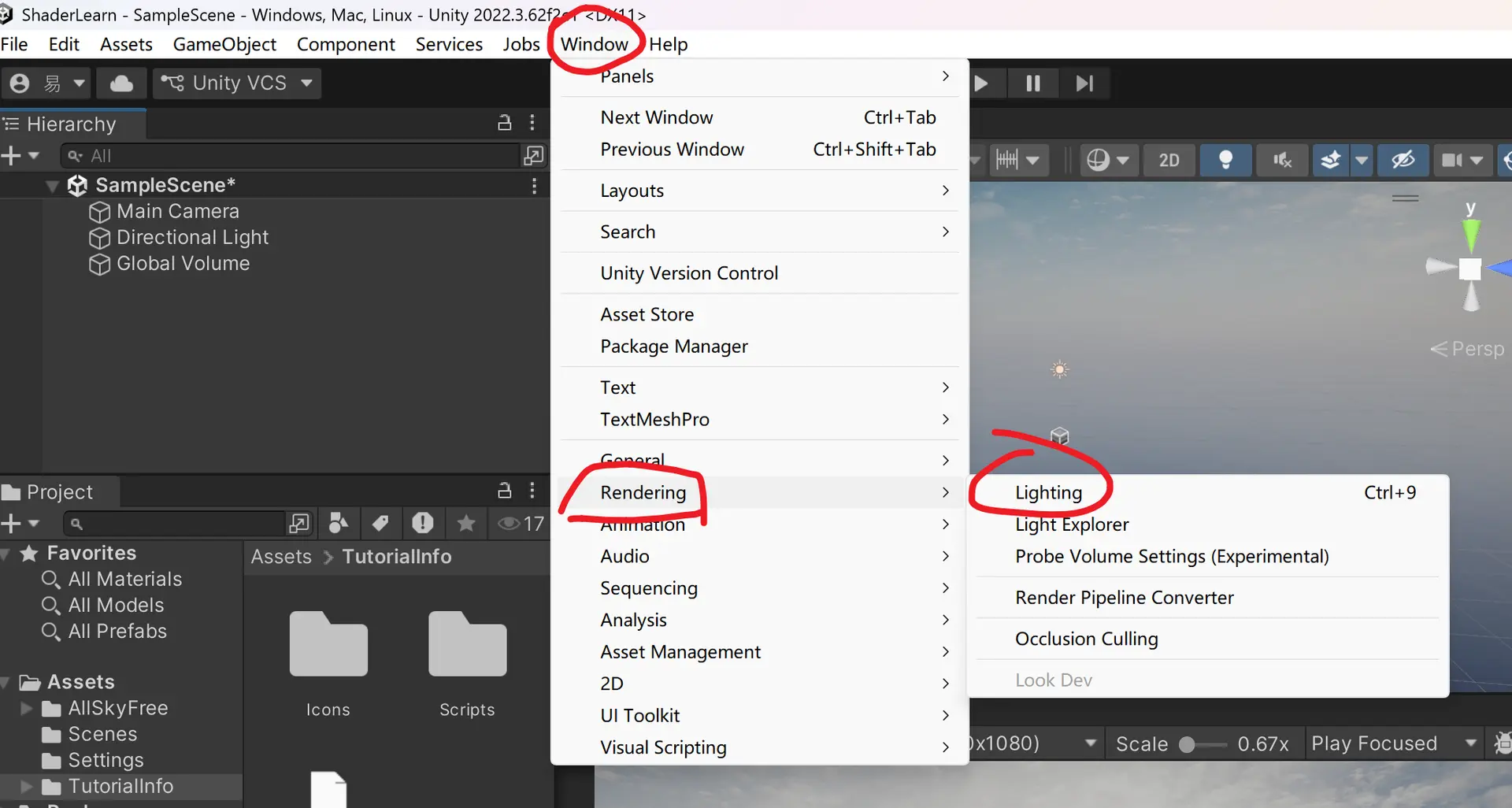Open SampleScene context menu dots

click(x=534, y=186)
